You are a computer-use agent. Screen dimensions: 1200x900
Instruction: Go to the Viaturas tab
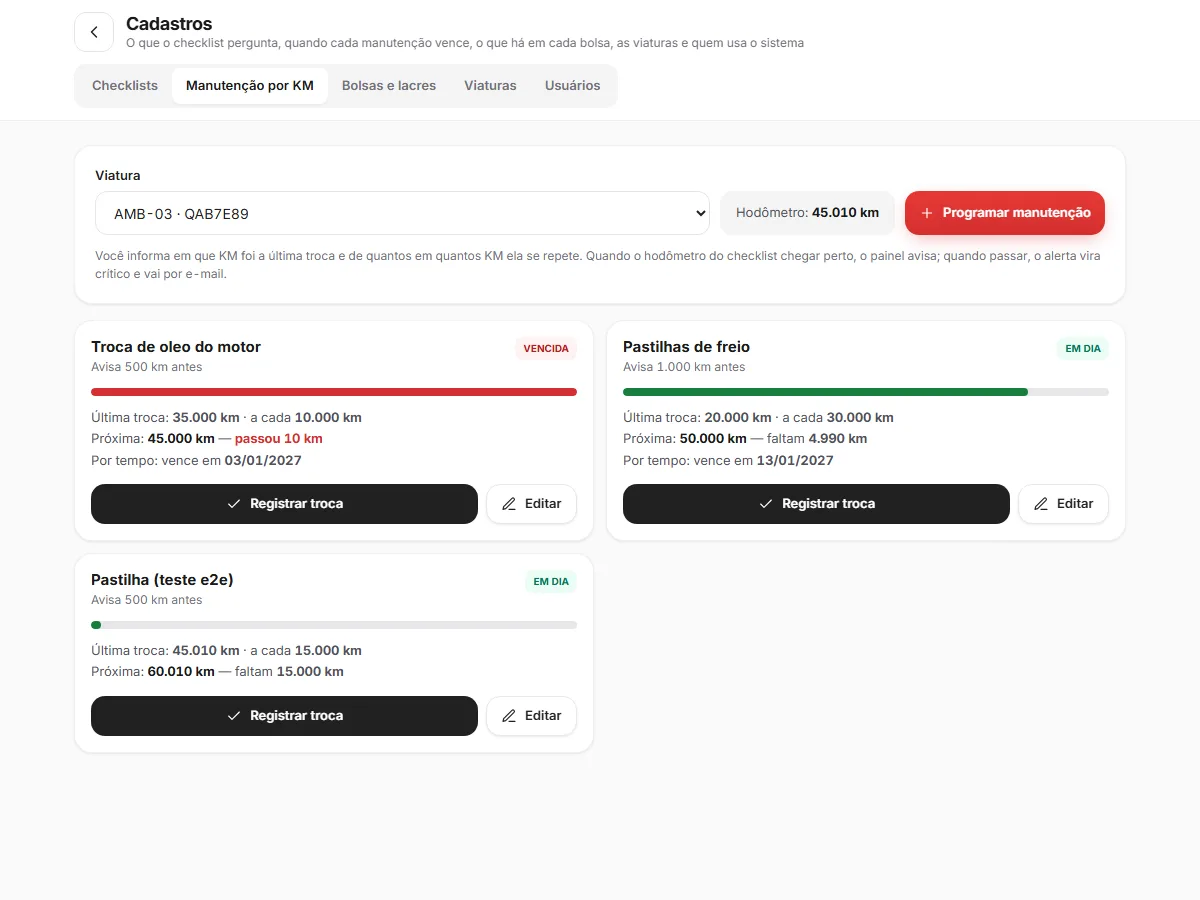pos(490,86)
